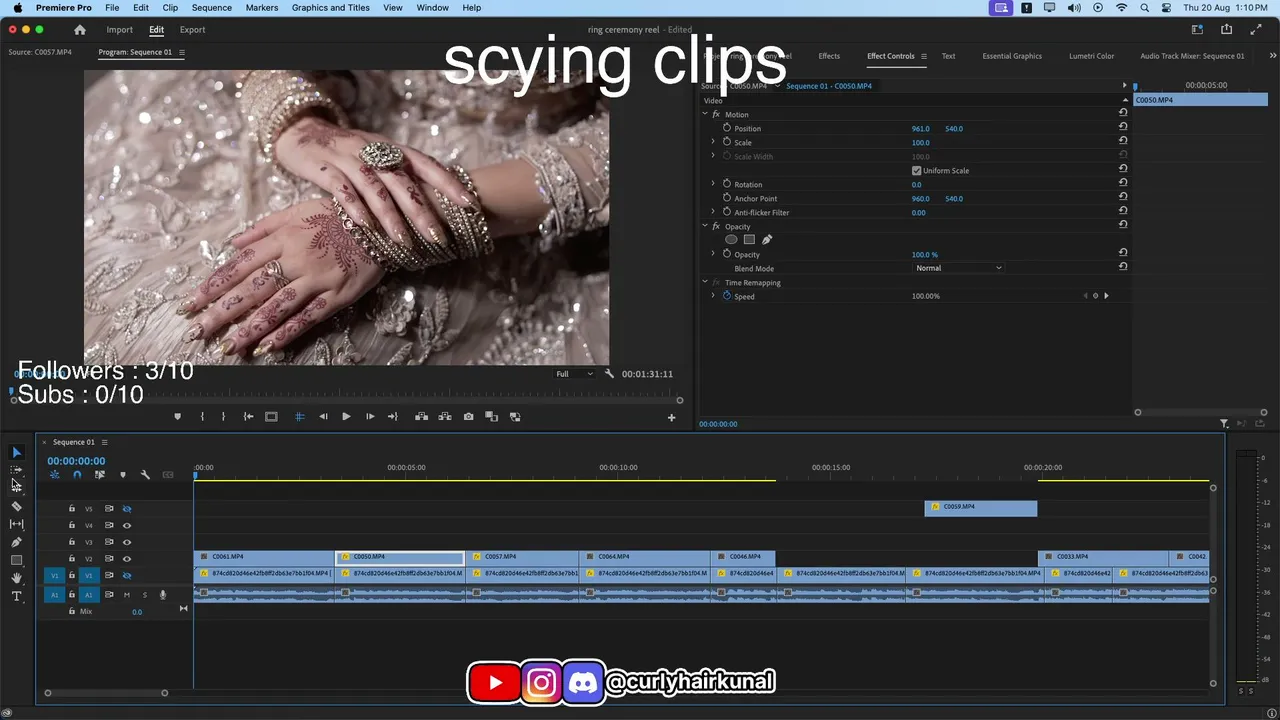Hide the V2 track output

(127, 559)
